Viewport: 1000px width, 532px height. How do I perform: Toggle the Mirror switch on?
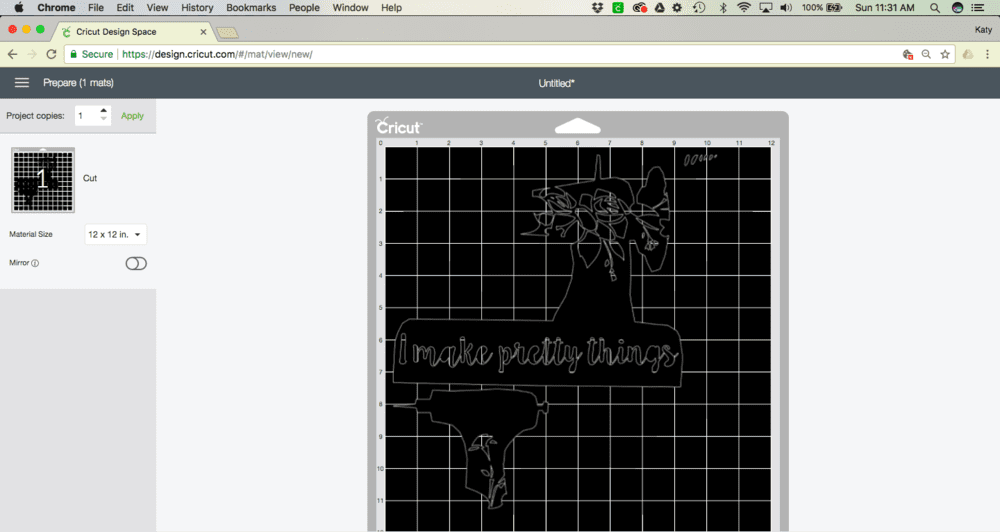136,264
